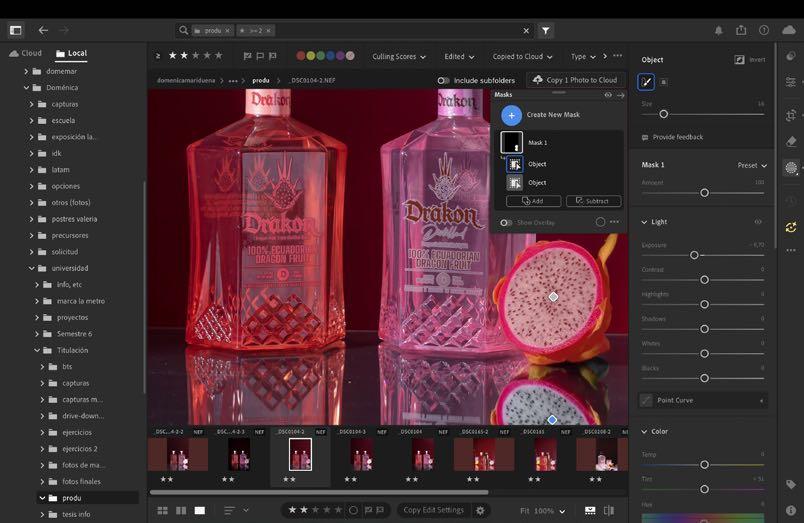804x523 pixels.
Task: Switch to the Cloud tab
Action: coord(26,53)
